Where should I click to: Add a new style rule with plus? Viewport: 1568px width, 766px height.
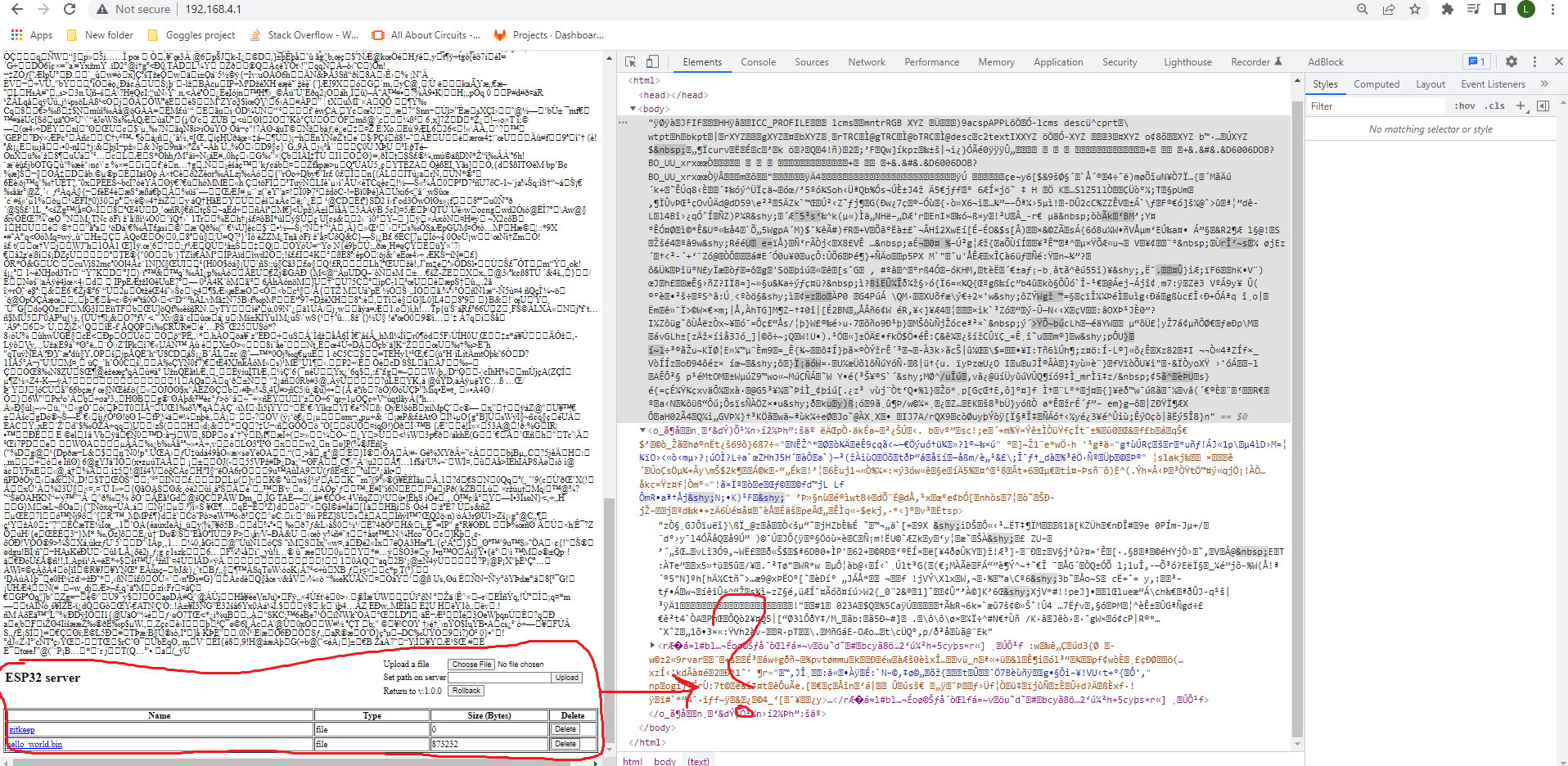1521,106
